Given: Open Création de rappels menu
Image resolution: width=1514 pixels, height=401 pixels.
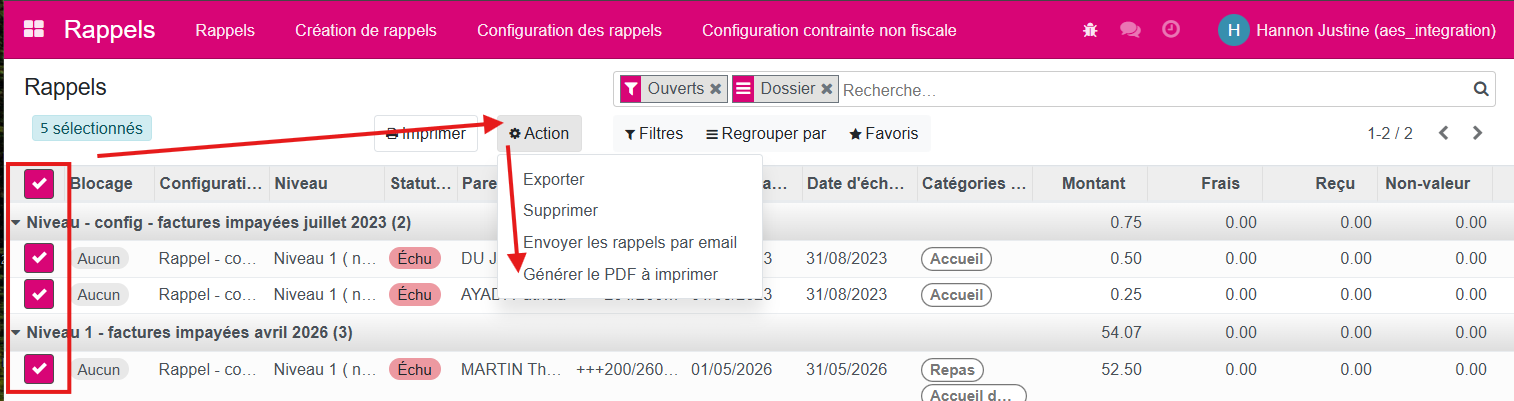Looking at the screenshot, I should [366, 30].
